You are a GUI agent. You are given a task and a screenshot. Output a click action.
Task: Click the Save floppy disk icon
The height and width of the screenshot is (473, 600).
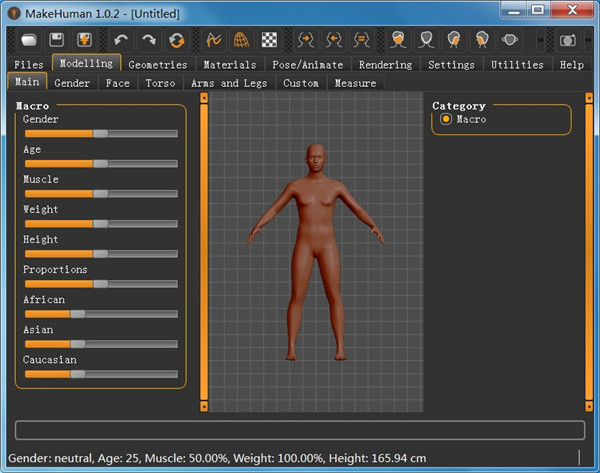(x=56, y=40)
